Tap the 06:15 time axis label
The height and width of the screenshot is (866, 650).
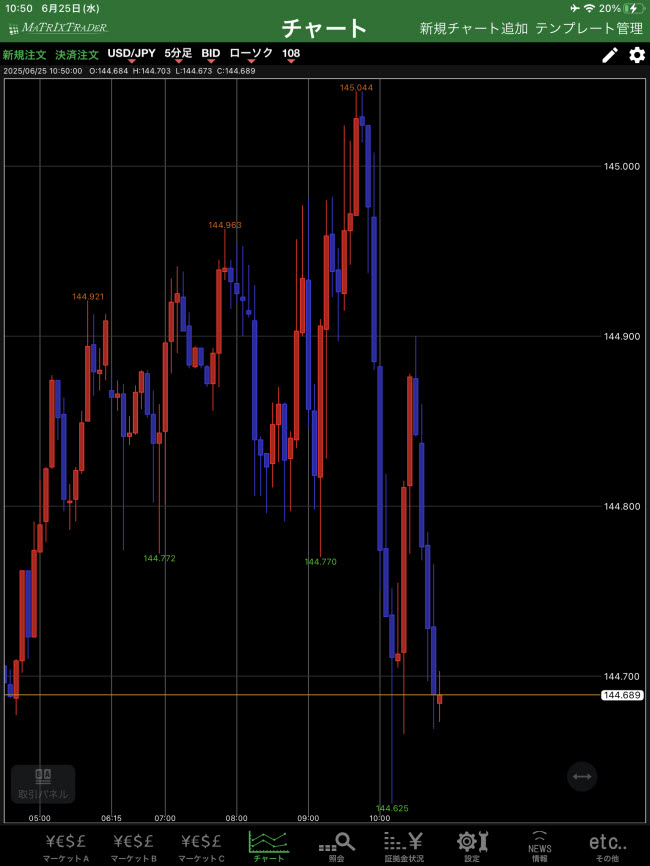point(111,818)
